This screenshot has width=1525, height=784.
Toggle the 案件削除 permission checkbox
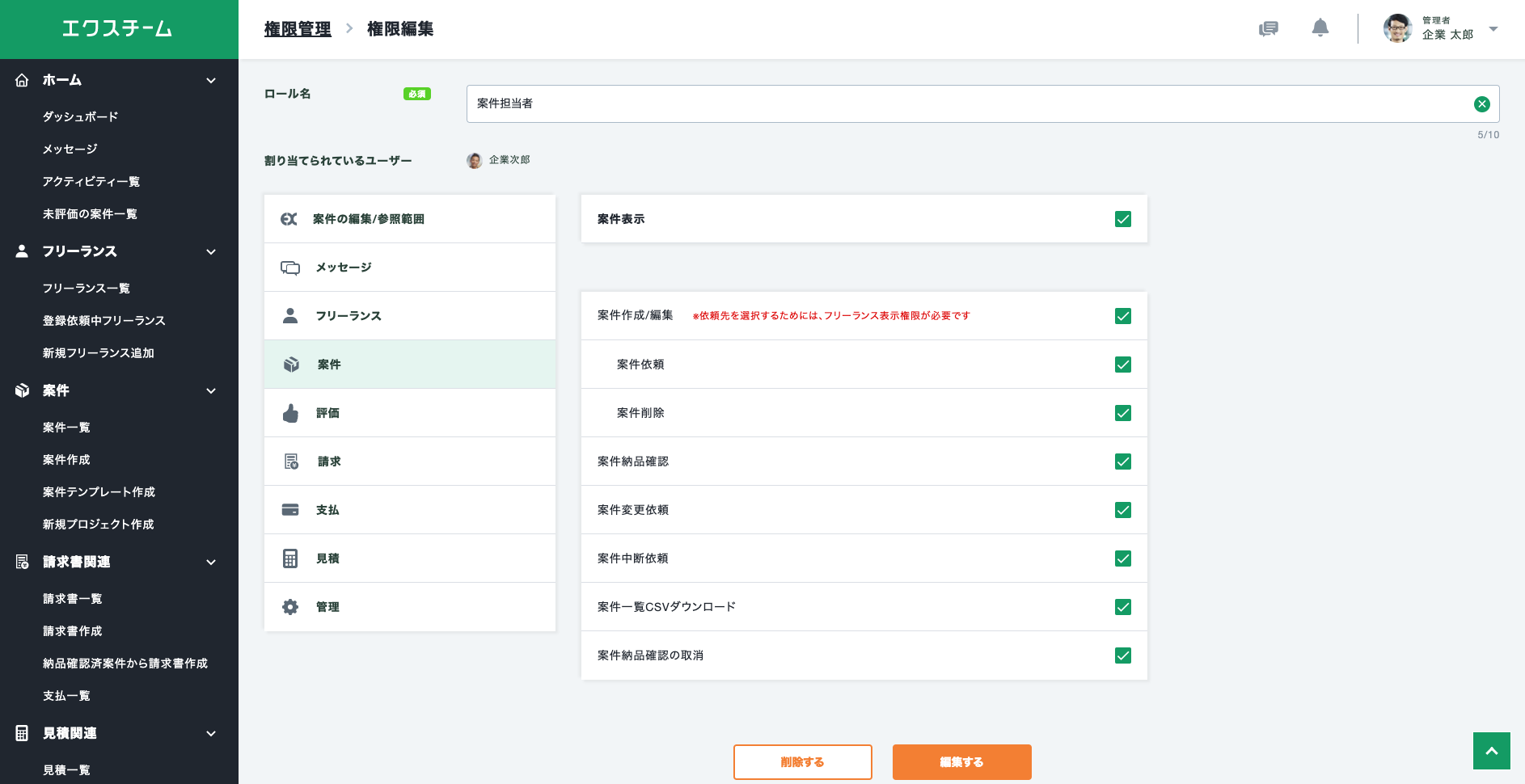[1122, 413]
